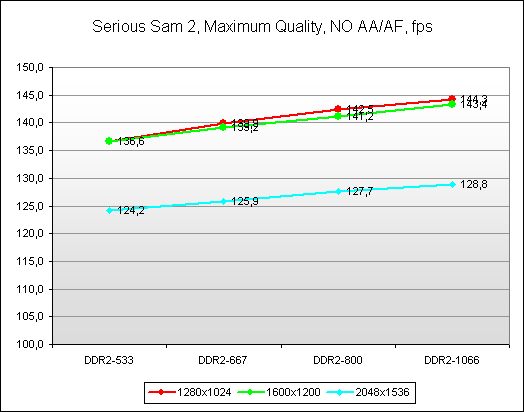Click the 150,0 y-axis label
Image resolution: width=524 pixels, height=412 pixels.
pos(30,67)
